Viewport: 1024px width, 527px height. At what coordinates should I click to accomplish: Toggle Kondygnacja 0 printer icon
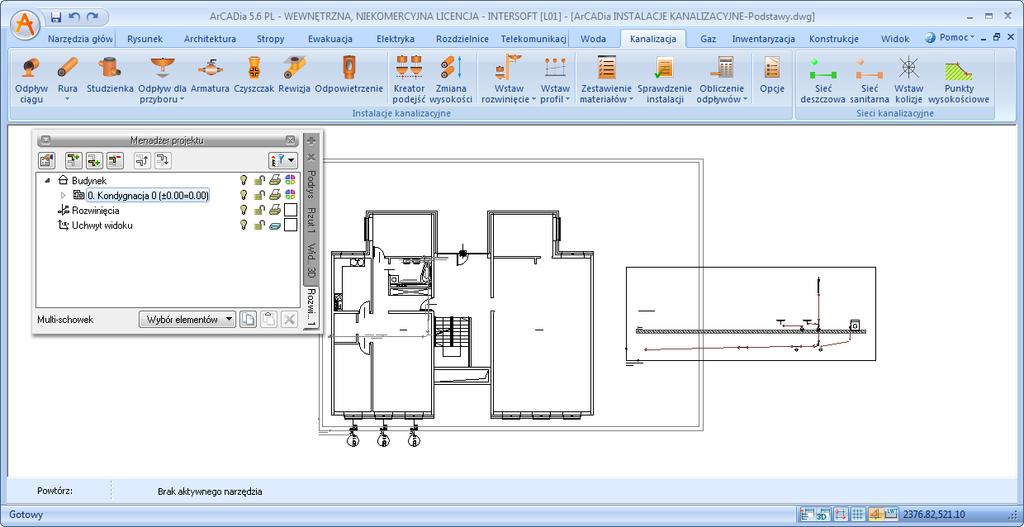coord(276,195)
